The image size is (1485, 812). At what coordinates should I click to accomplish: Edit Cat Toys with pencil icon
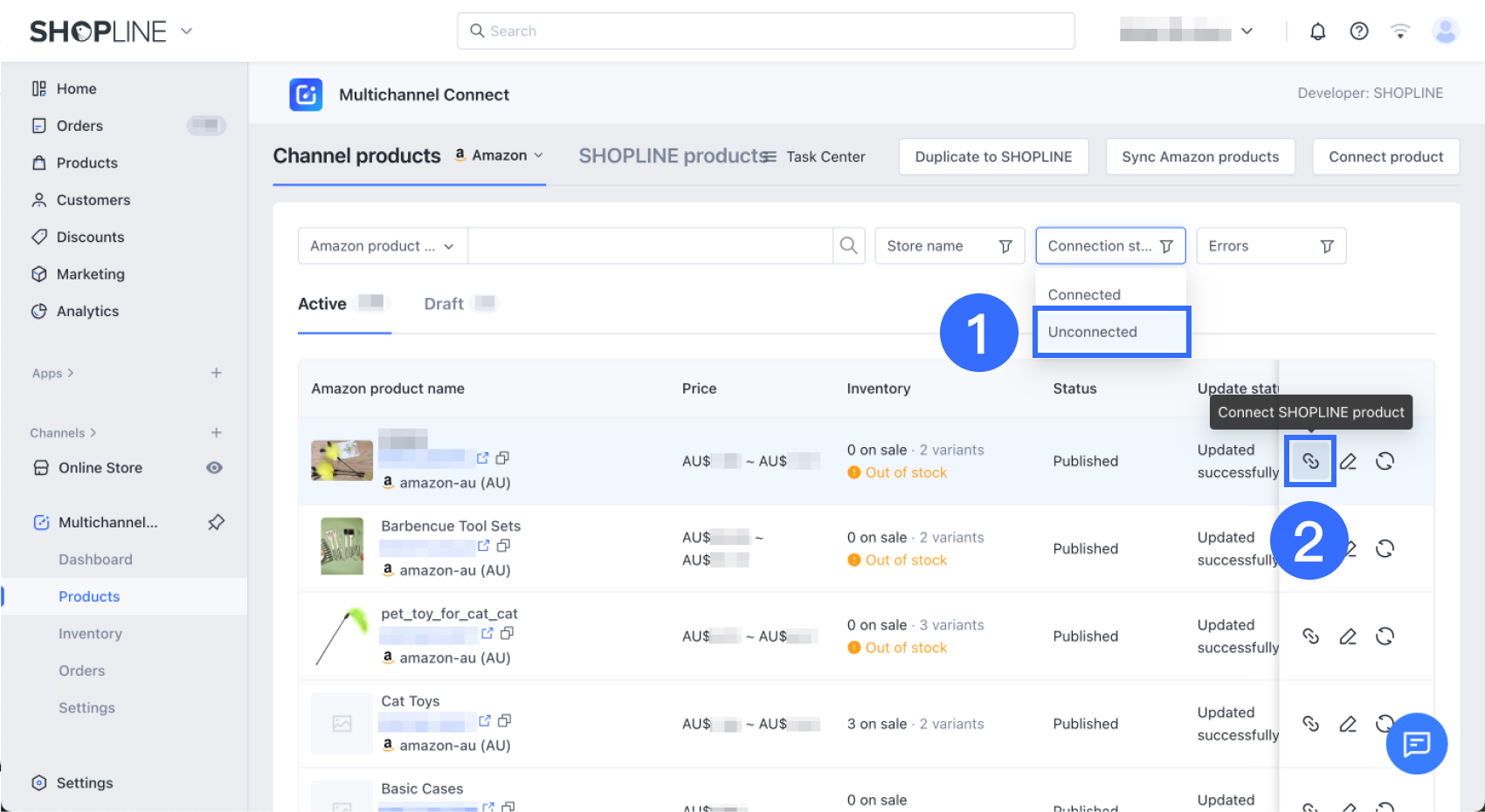coord(1348,723)
